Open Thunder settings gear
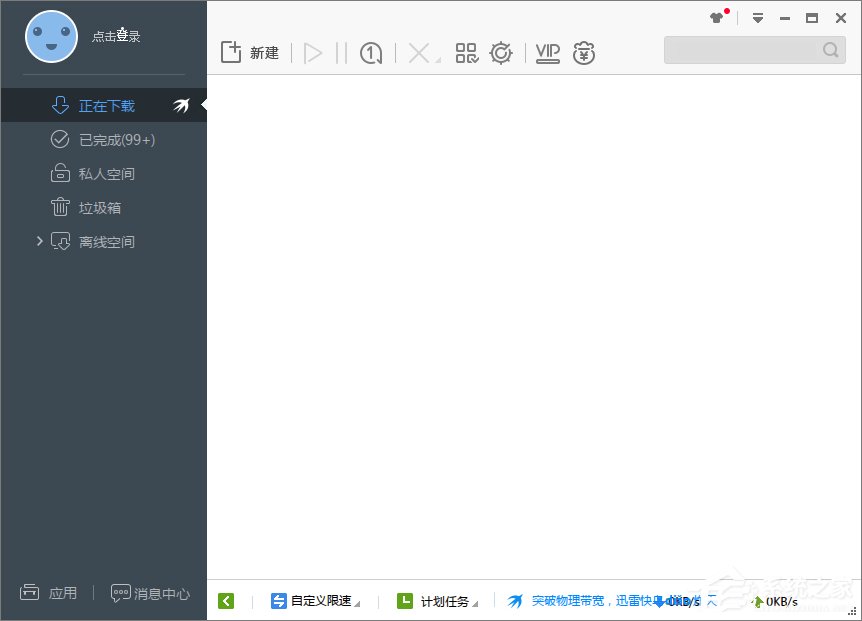The image size is (862, 621). click(501, 52)
